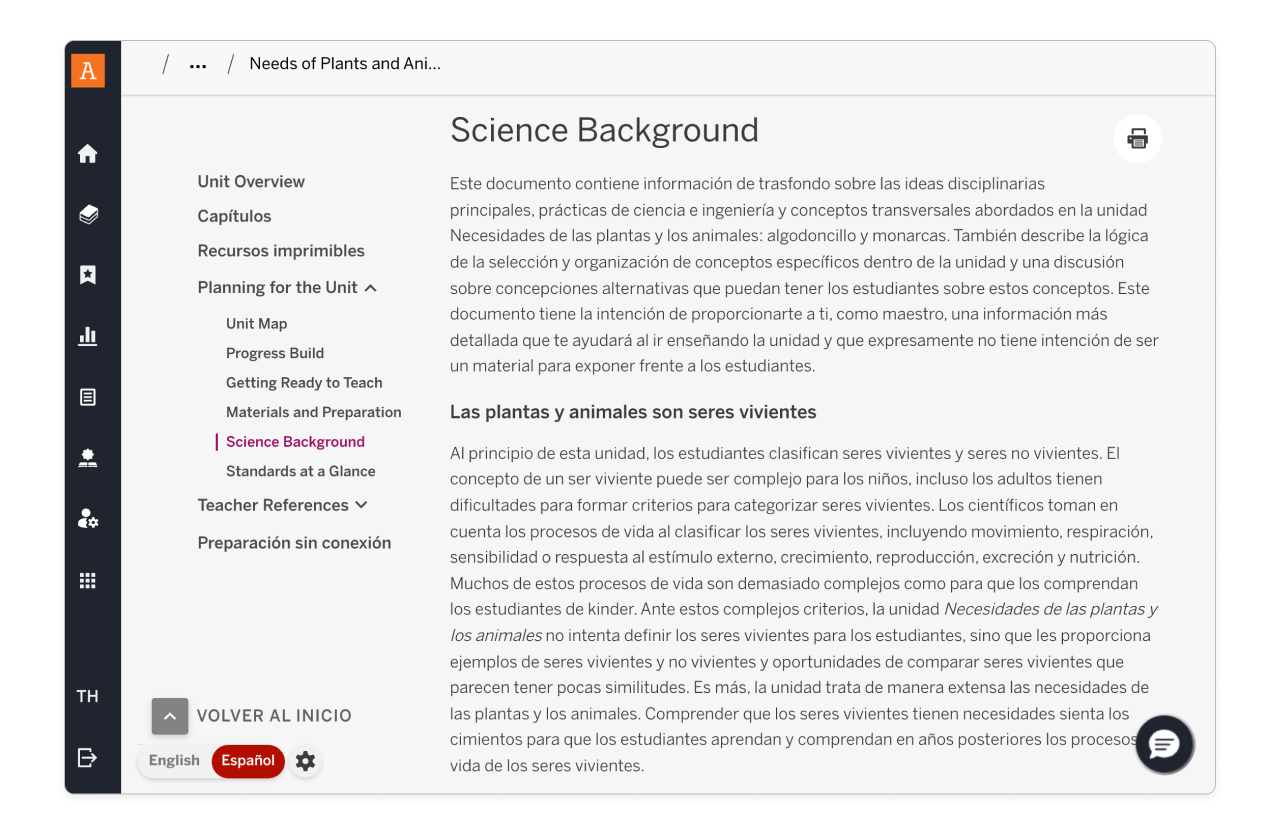Open Unit Overview in navigation

coord(251,182)
